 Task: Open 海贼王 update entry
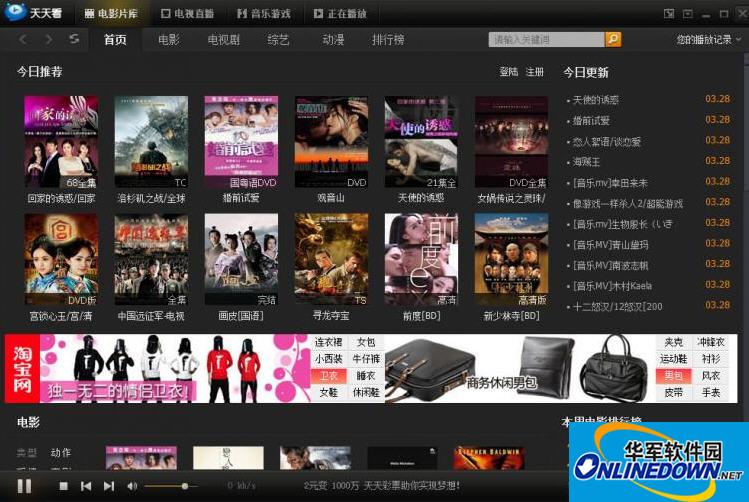[586, 162]
